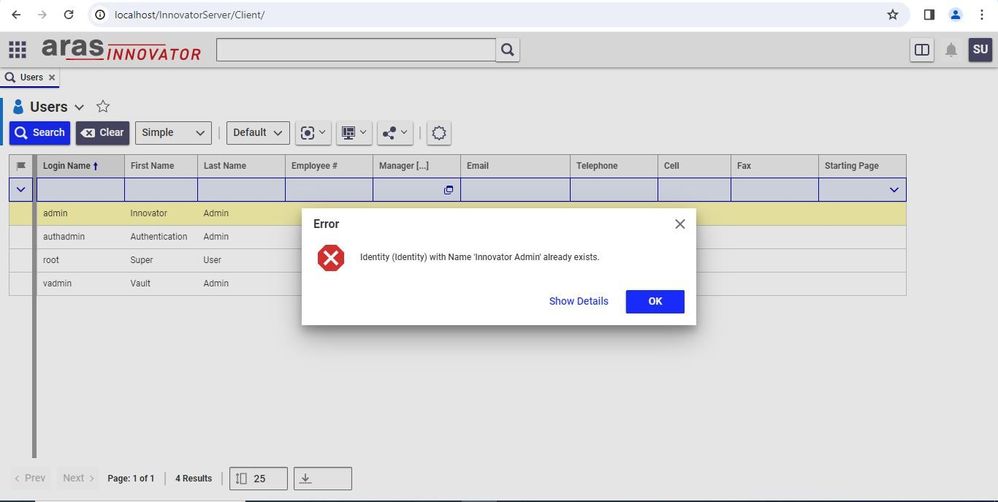Expand the Users title chevron
The image size is (998, 502).
pos(80,108)
